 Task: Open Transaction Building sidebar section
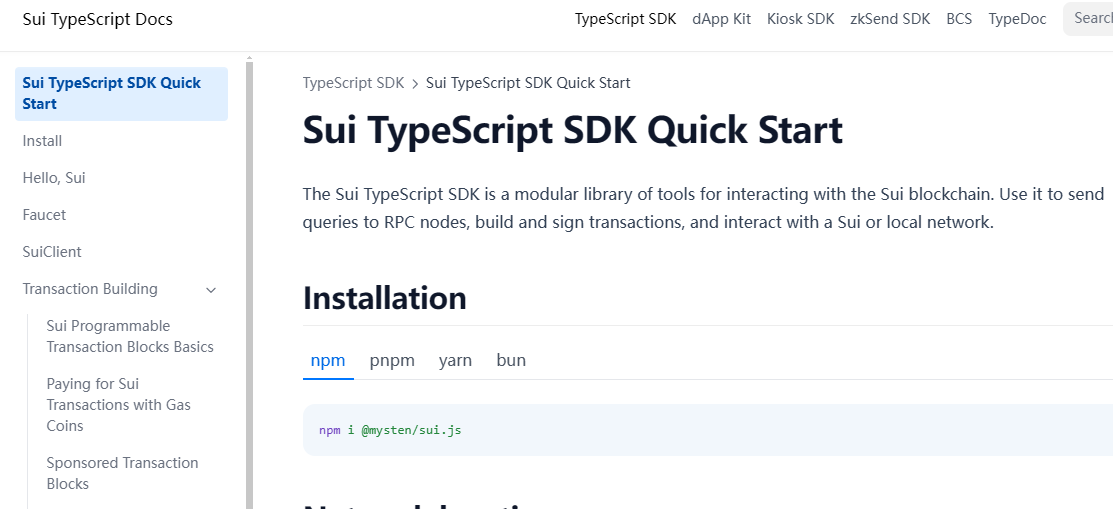(x=90, y=289)
